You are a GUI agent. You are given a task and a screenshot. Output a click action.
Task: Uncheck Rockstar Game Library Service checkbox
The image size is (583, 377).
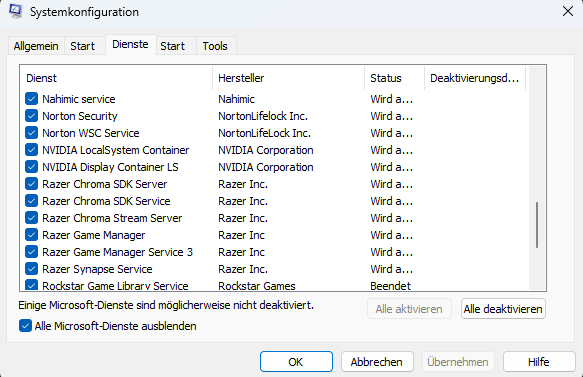(x=32, y=285)
